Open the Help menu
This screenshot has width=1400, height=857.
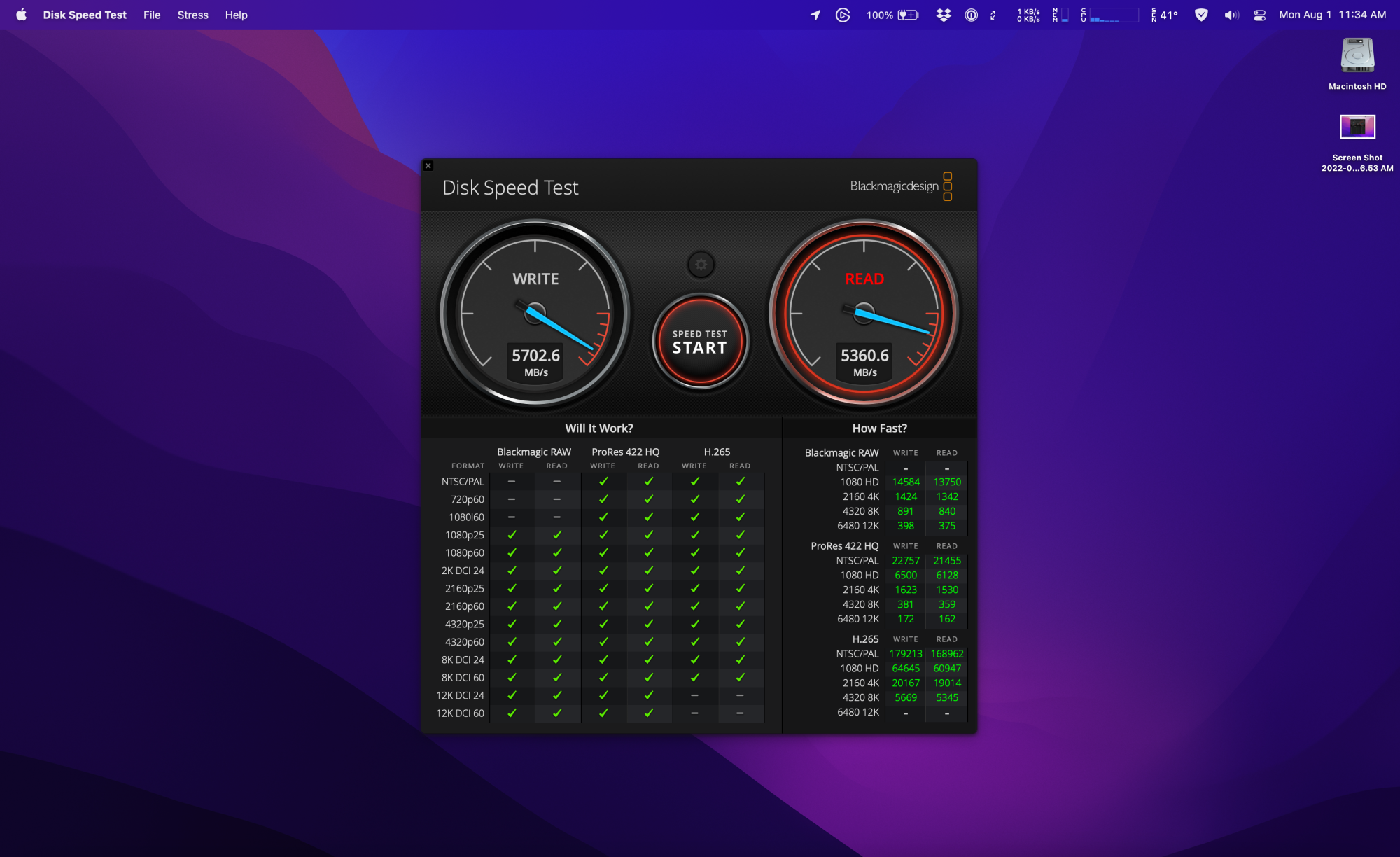click(x=236, y=15)
